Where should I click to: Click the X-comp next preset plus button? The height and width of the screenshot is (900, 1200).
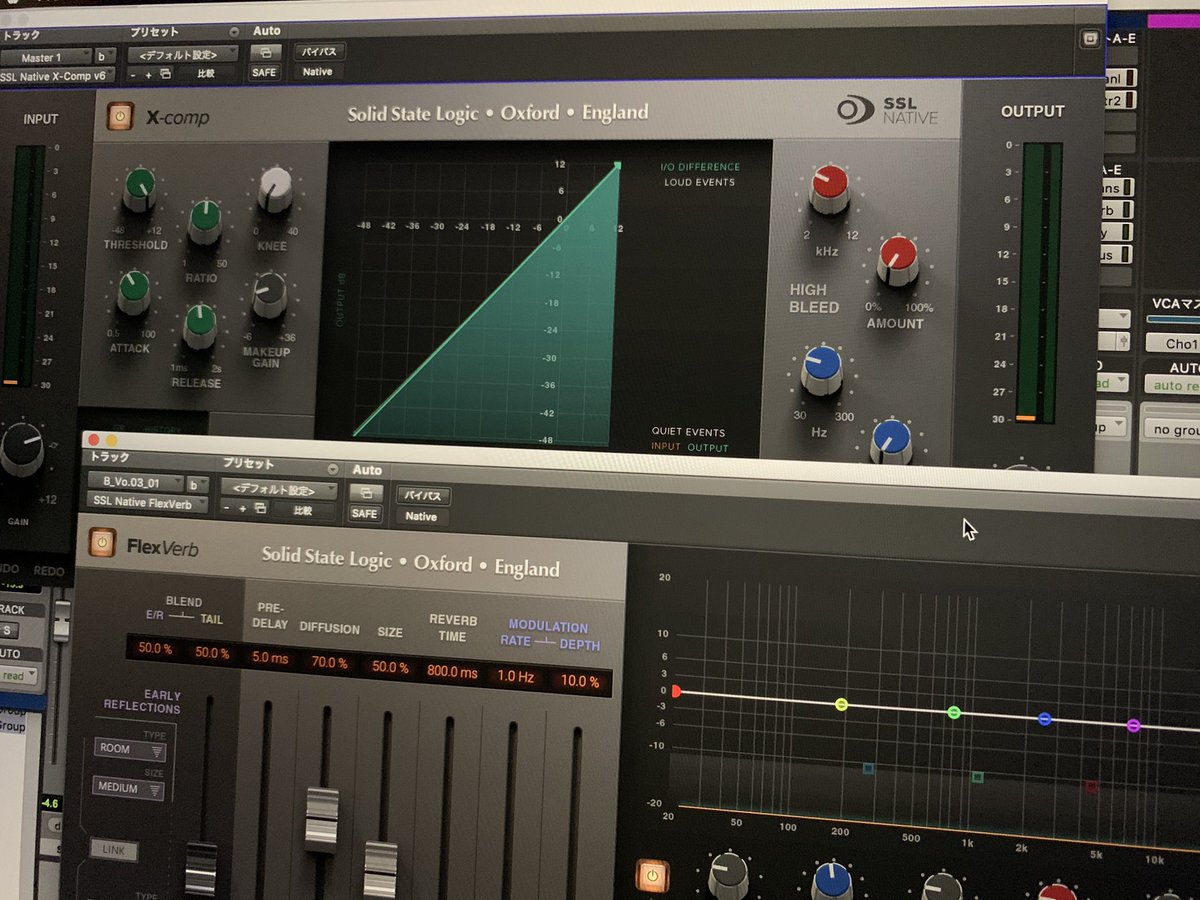click(149, 74)
